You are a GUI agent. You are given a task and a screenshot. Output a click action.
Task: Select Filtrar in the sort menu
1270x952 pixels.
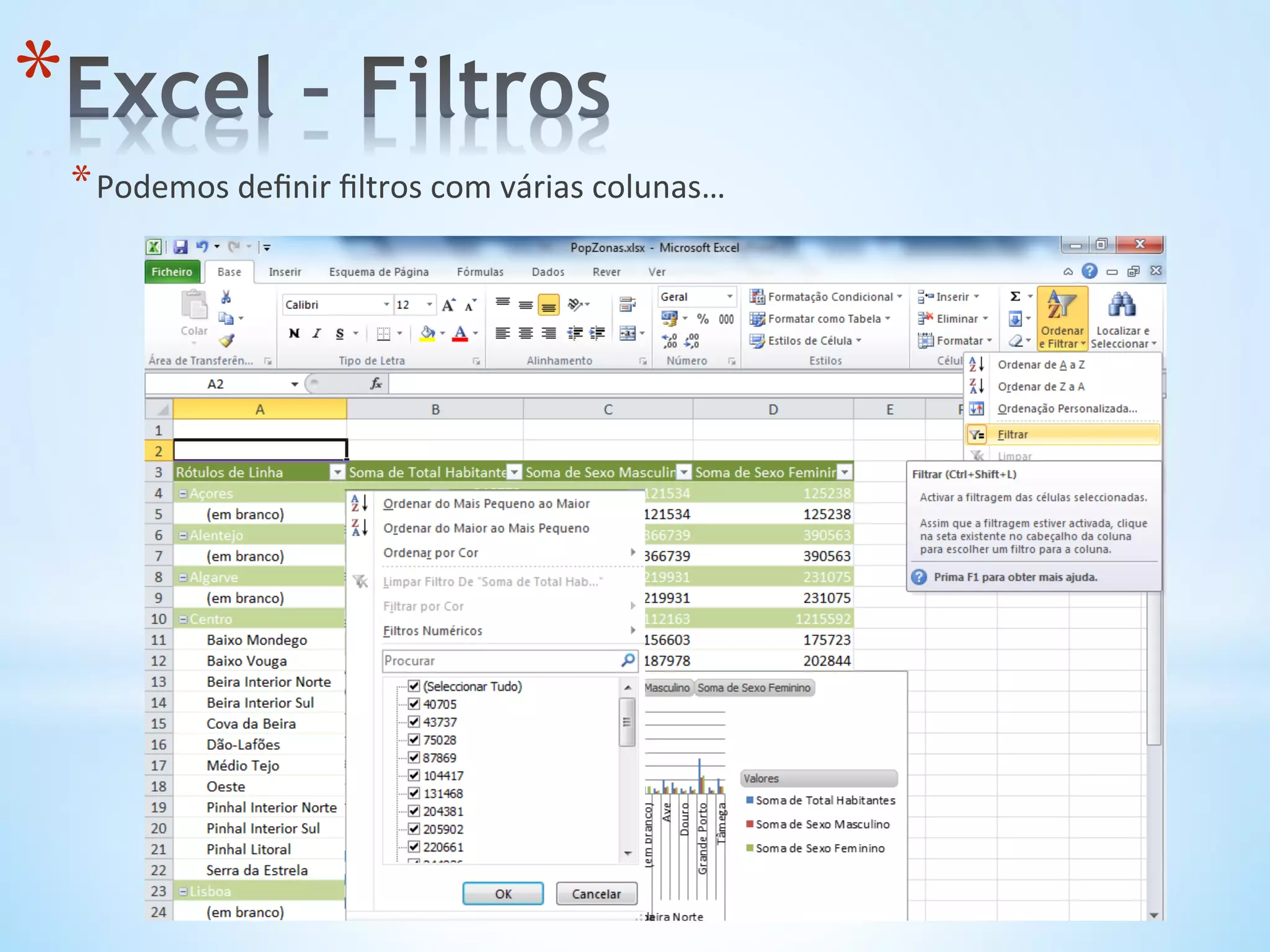1062,434
